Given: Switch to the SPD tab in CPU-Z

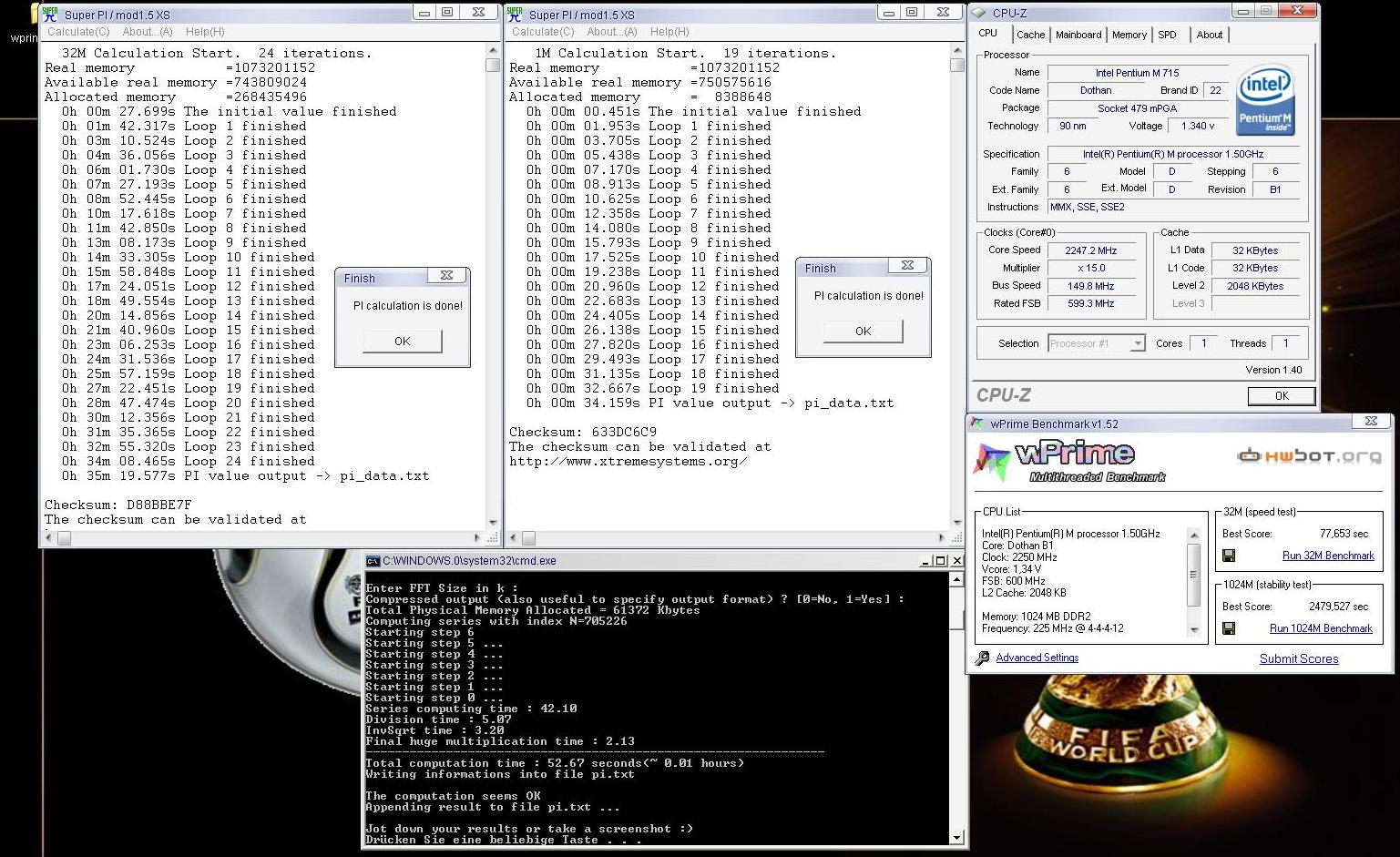Looking at the screenshot, I should 1168,35.
